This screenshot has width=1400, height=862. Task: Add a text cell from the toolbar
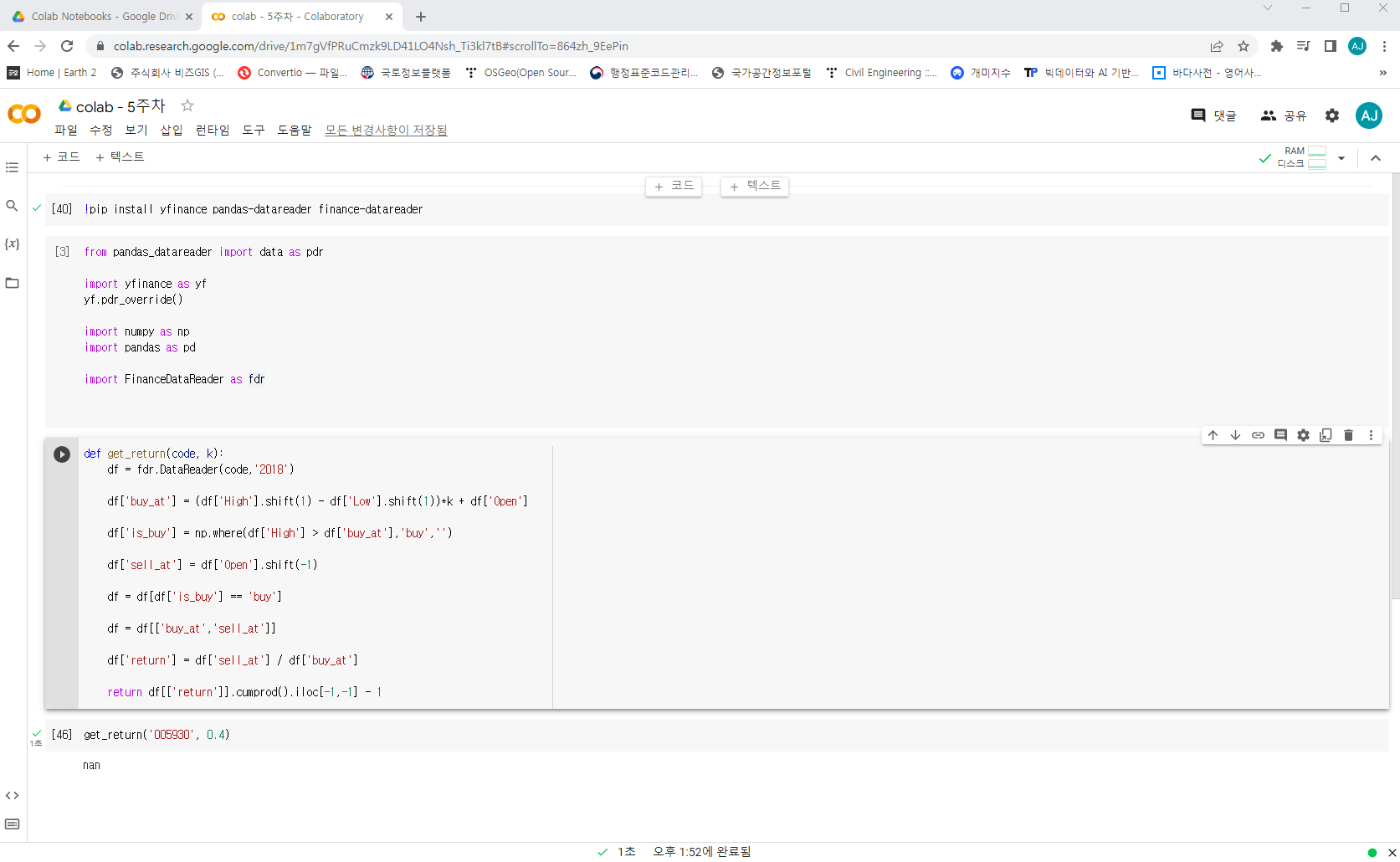click(x=120, y=157)
